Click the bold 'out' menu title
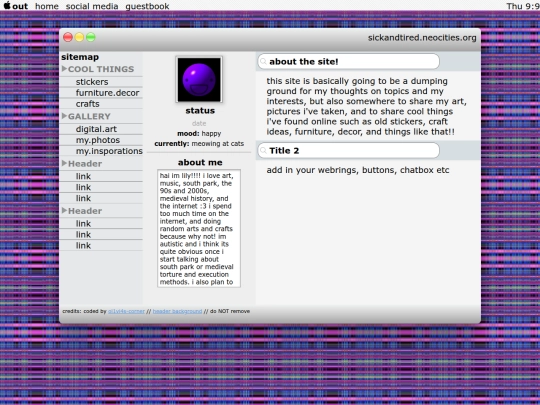Screen dimensions: 540x405 tap(20, 6)
